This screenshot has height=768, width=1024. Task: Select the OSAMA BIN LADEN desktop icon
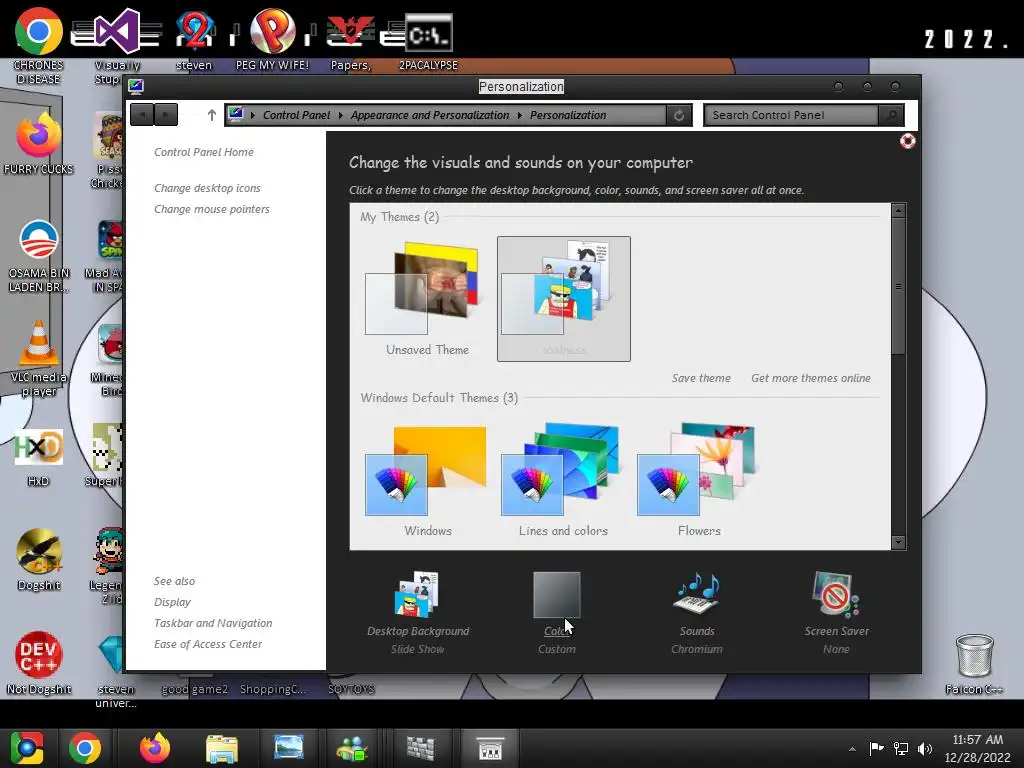click(x=39, y=256)
